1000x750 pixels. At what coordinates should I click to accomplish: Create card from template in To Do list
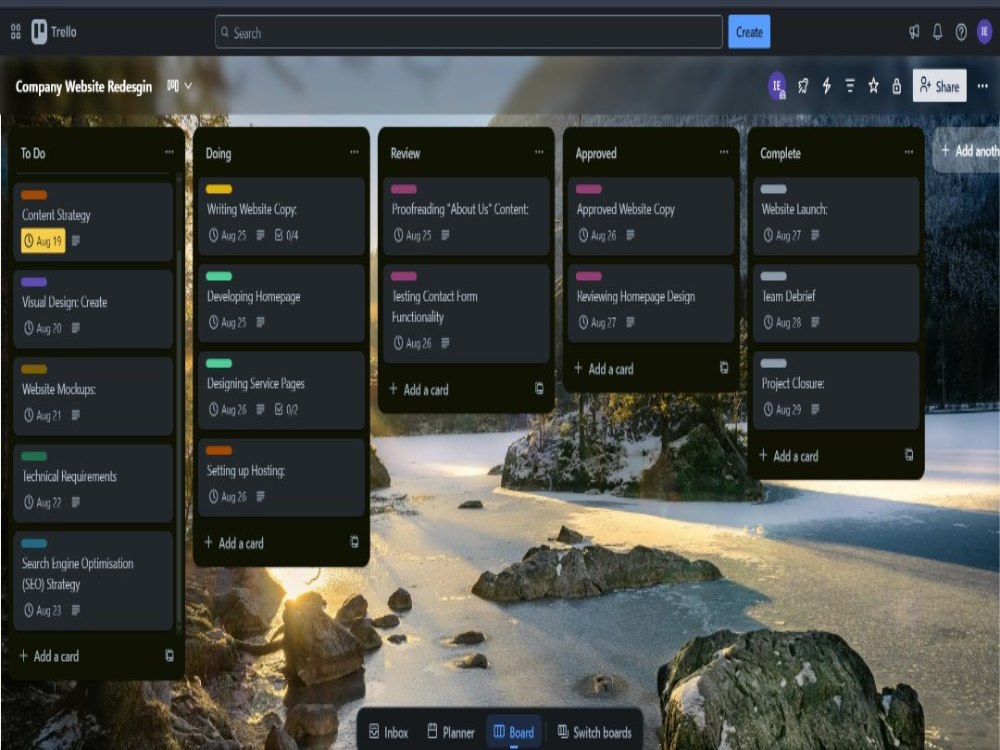pyautogui.click(x=169, y=656)
